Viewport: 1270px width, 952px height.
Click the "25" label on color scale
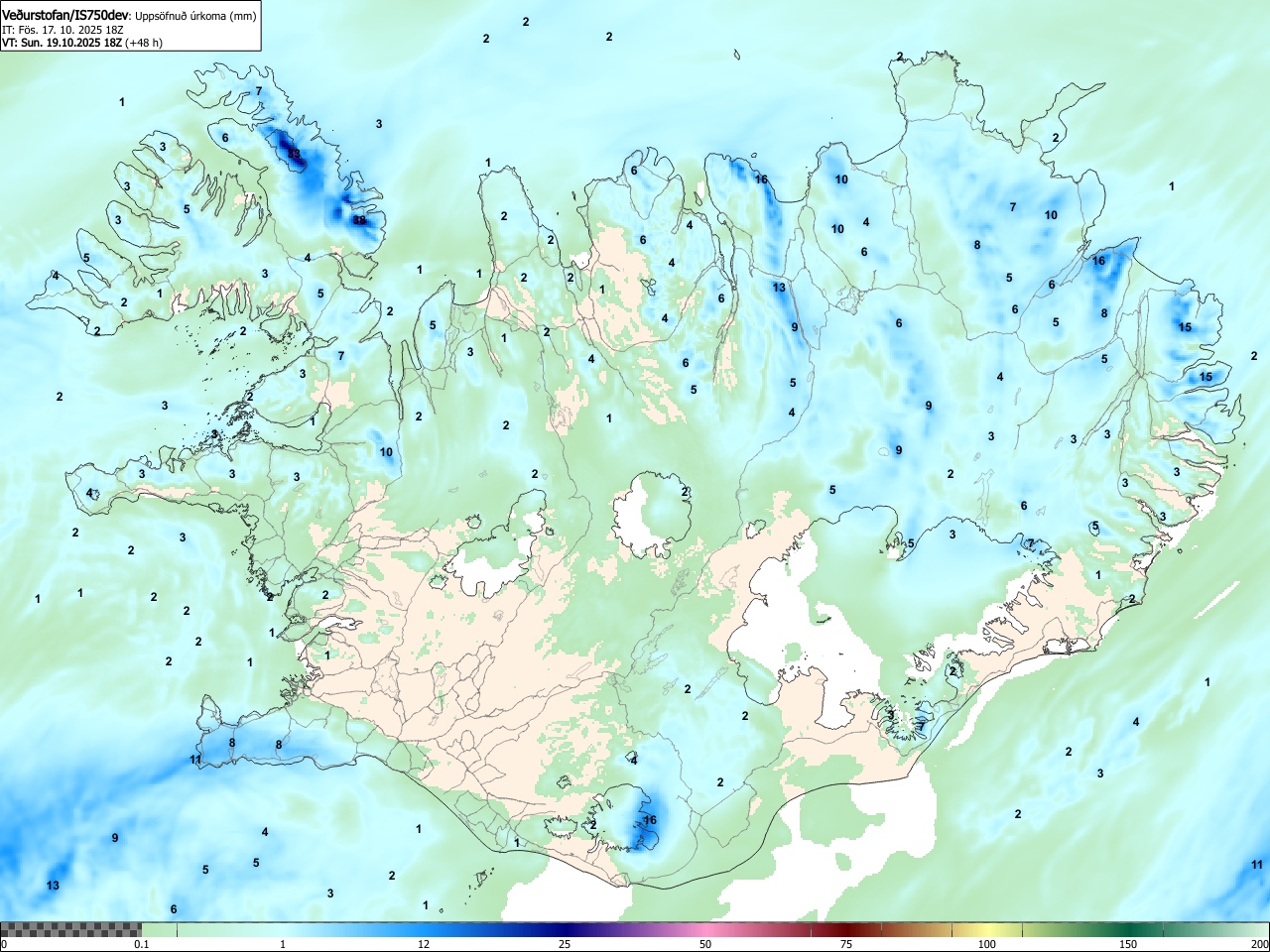565,944
